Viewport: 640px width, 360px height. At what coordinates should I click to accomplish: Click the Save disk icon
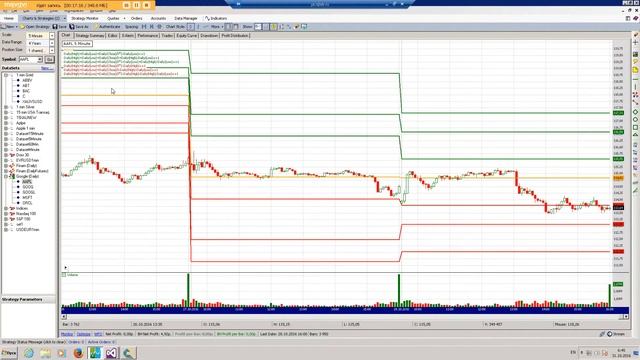(55, 27)
